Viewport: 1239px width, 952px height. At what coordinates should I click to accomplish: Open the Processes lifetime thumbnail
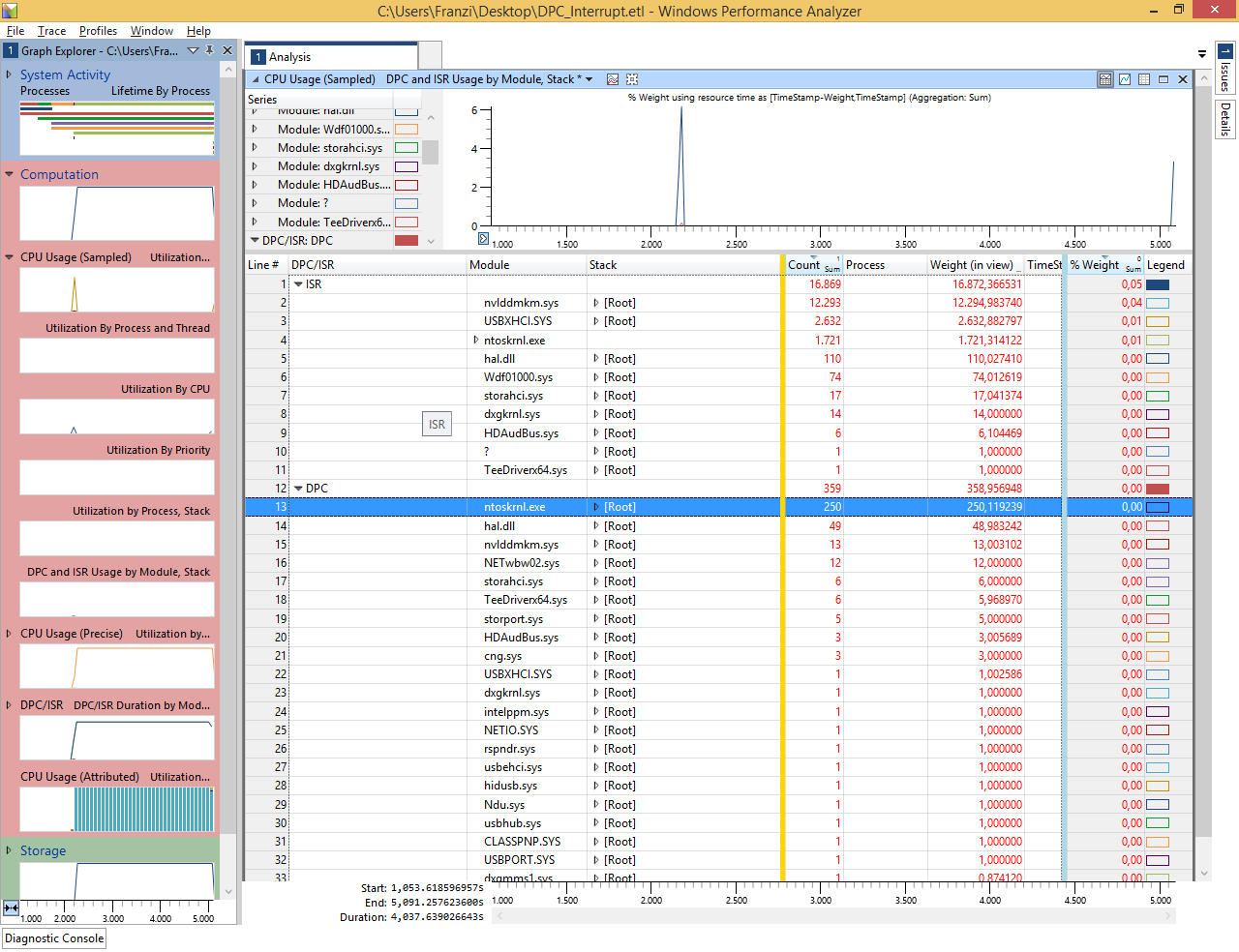pyautogui.click(x=116, y=128)
